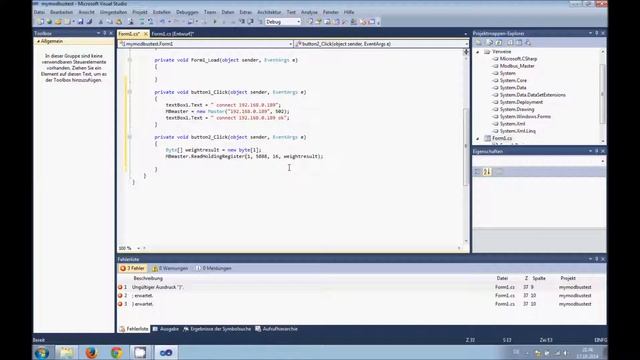Screen dimensions: 640x360
Task: Open the Bearbeiten menu
Action: [61, 12]
